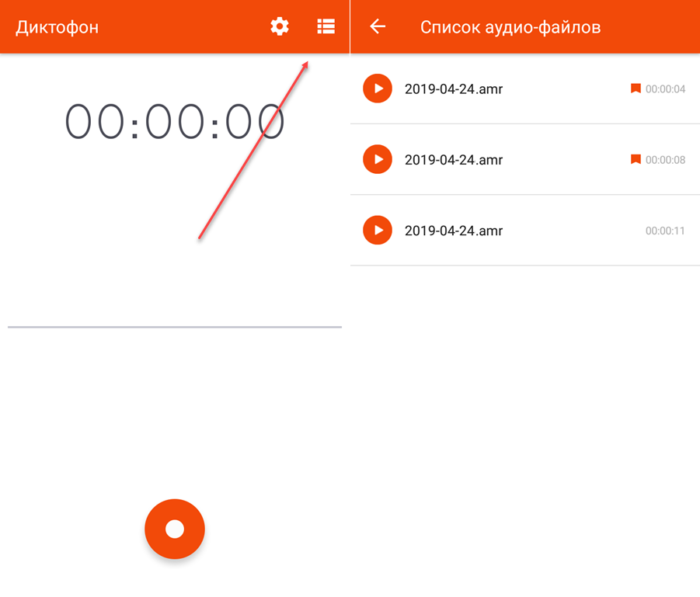The width and height of the screenshot is (700, 597).
Task: Click the Диктофон app title
Action: (x=57, y=27)
